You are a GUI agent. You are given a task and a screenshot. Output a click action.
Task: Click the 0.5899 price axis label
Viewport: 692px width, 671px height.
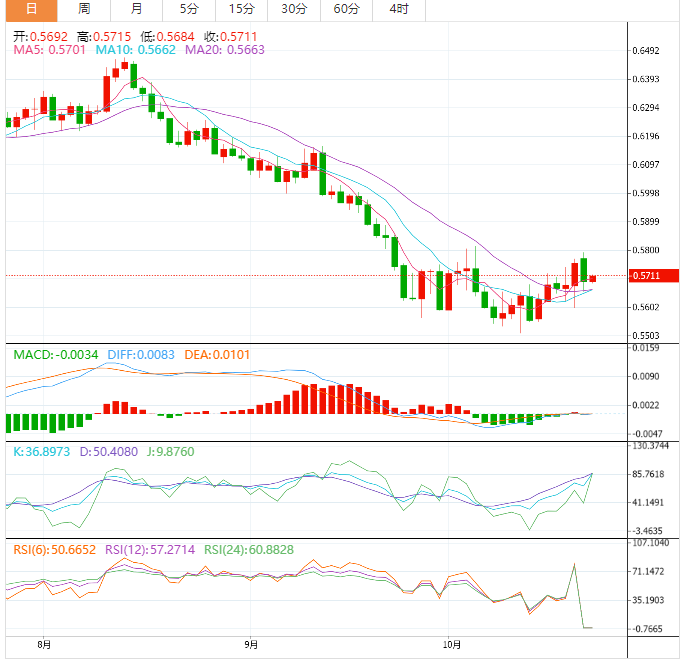tap(646, 222)
